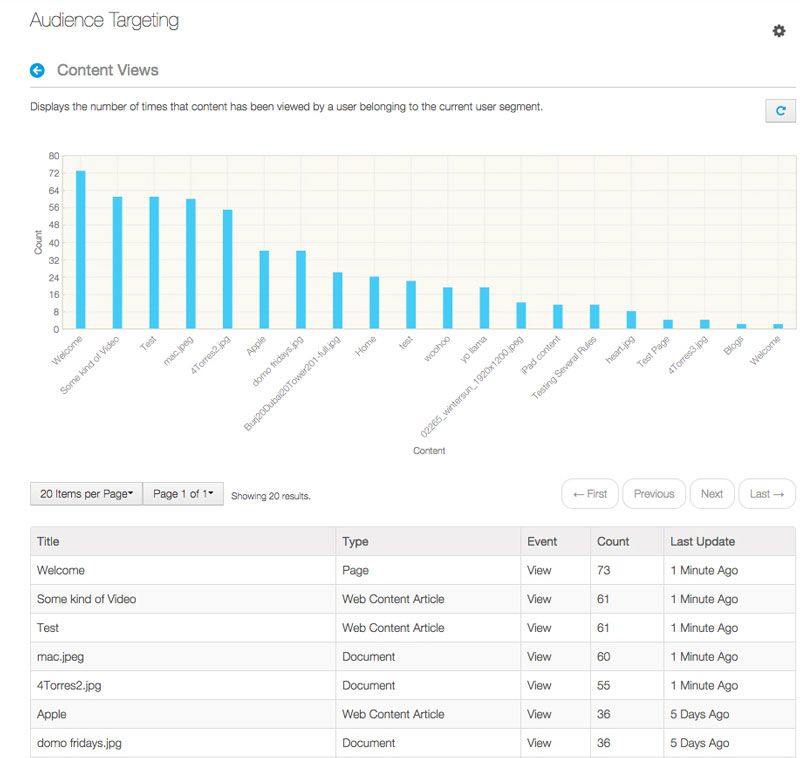Jump to the Last results page

(x=766, y=494)
